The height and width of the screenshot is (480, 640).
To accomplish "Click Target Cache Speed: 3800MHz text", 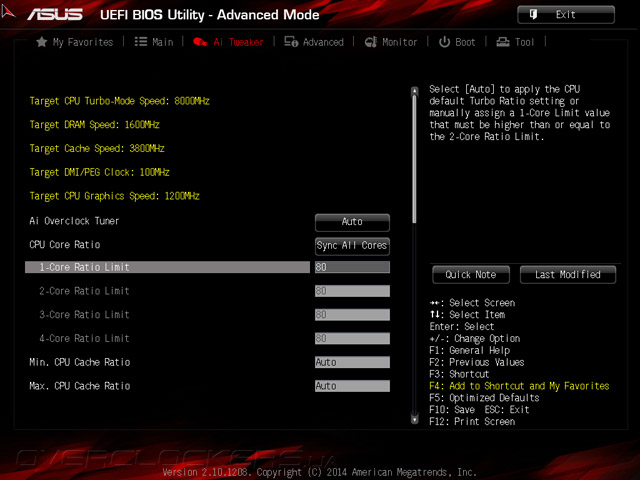I will (97, 149).
